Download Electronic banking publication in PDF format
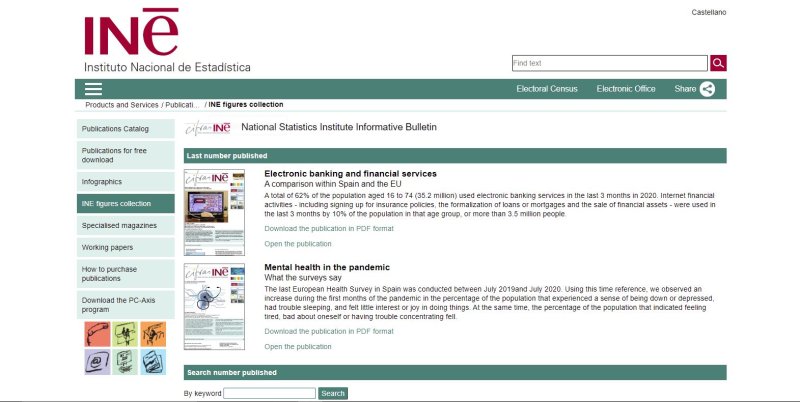Screen dimensions: 800x402 tap(328, 228)
